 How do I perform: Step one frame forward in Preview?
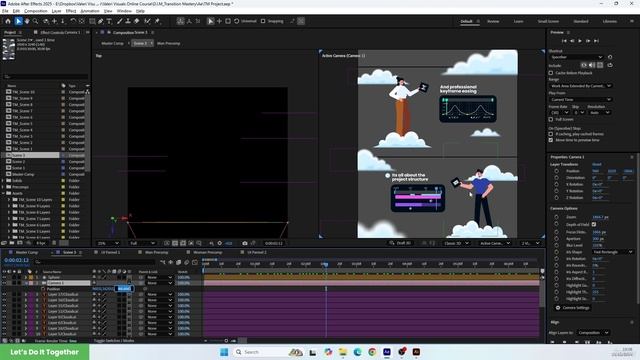pyautogui.click(x=588, y=41)
